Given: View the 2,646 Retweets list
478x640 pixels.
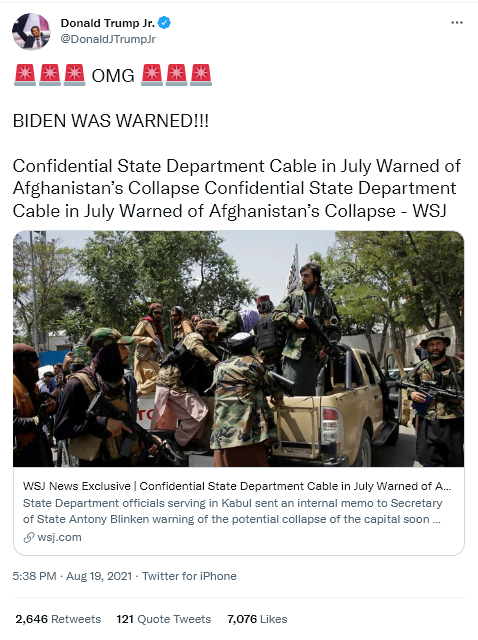Looking at the screenshot, I should 58,619.
